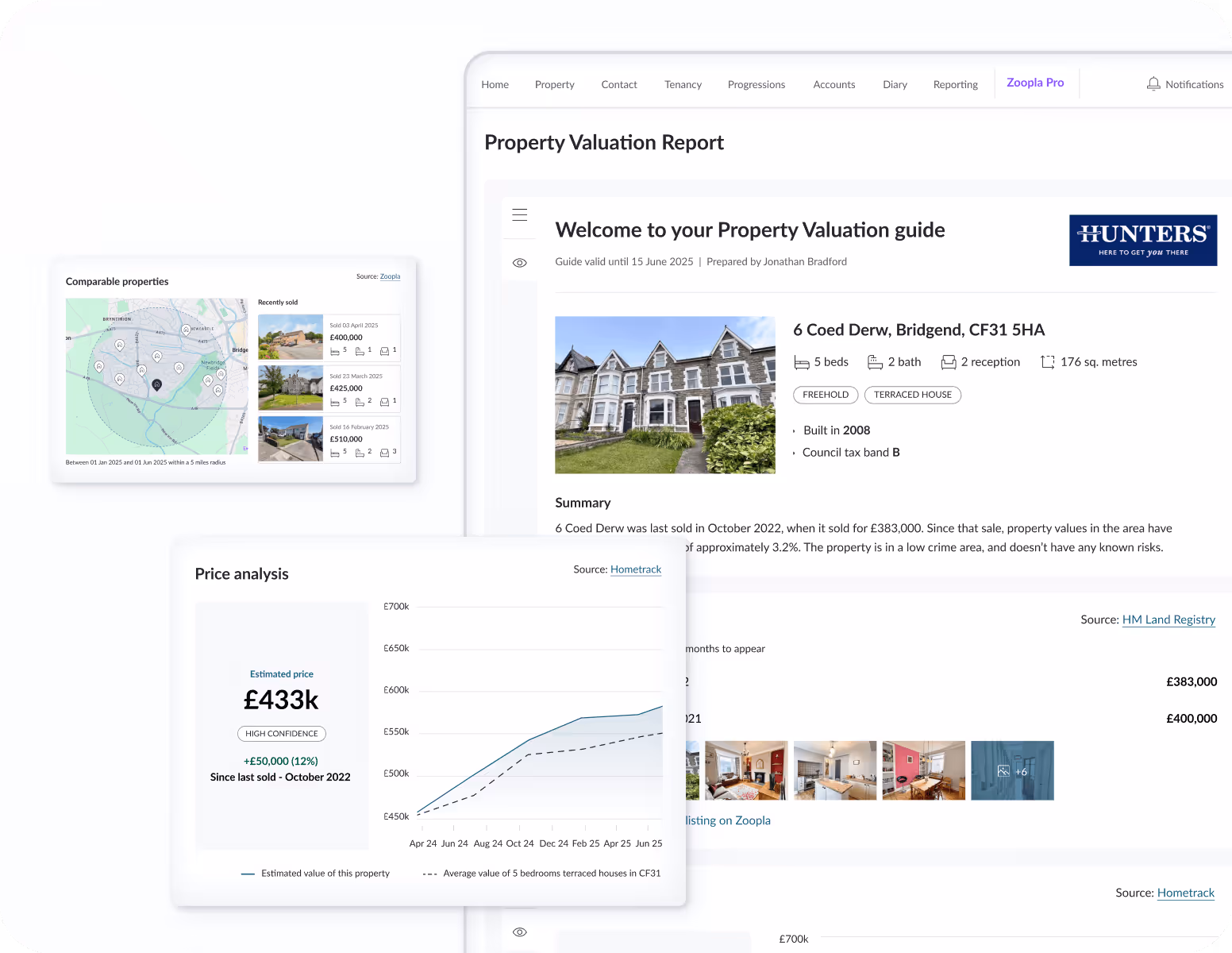Click the comparable properties map

157,376
